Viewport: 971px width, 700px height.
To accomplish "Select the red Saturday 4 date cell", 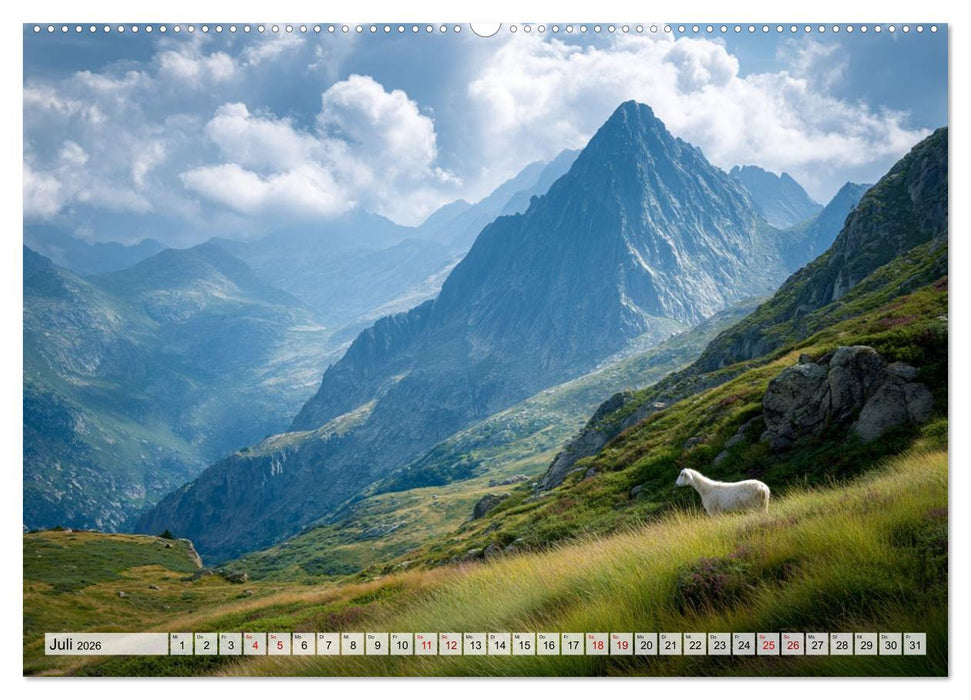I will [254, 644].
